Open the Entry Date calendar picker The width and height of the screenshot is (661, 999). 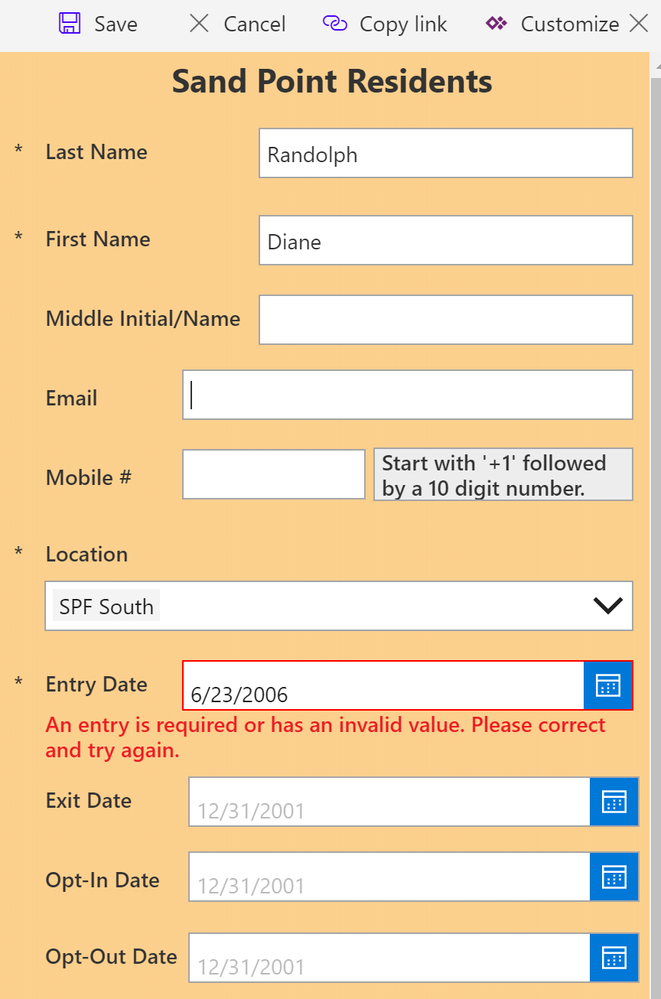(613, 686)
